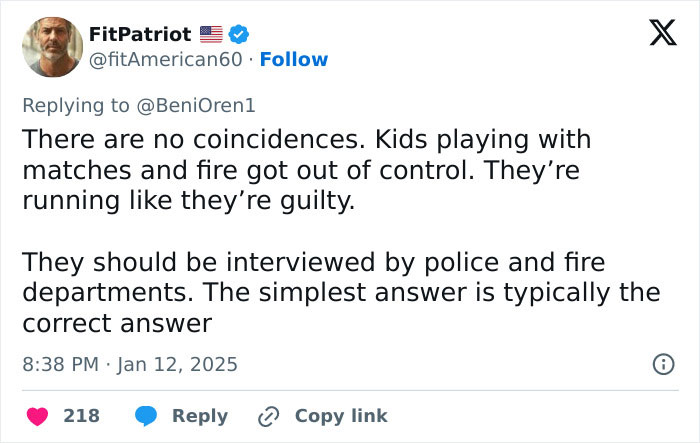Open the @fitAmerican60 handle link
Screen dimensions: 700x443
tap(166, 60)
